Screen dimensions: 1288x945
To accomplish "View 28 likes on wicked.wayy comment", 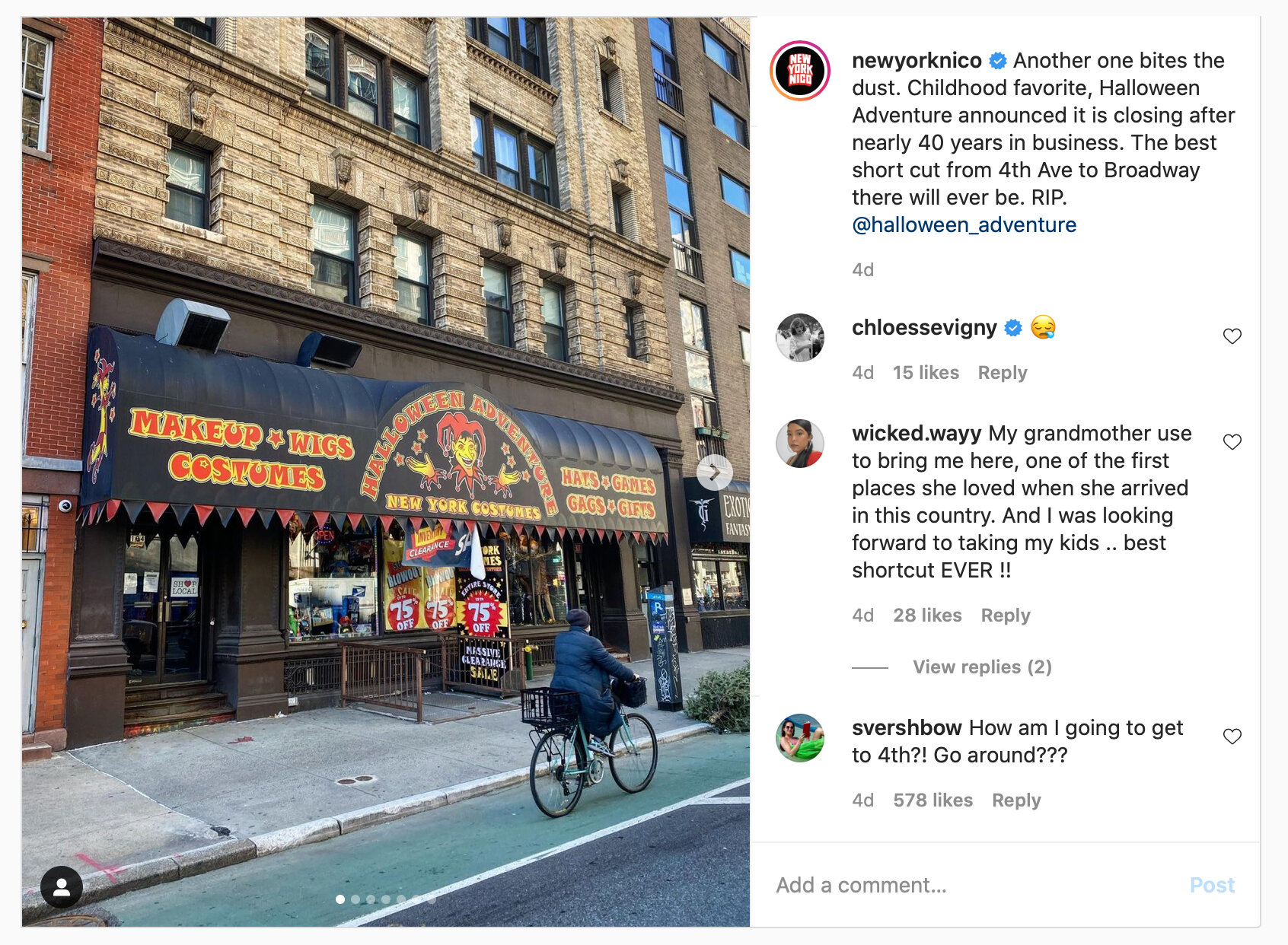I will (x=927, y=616).
